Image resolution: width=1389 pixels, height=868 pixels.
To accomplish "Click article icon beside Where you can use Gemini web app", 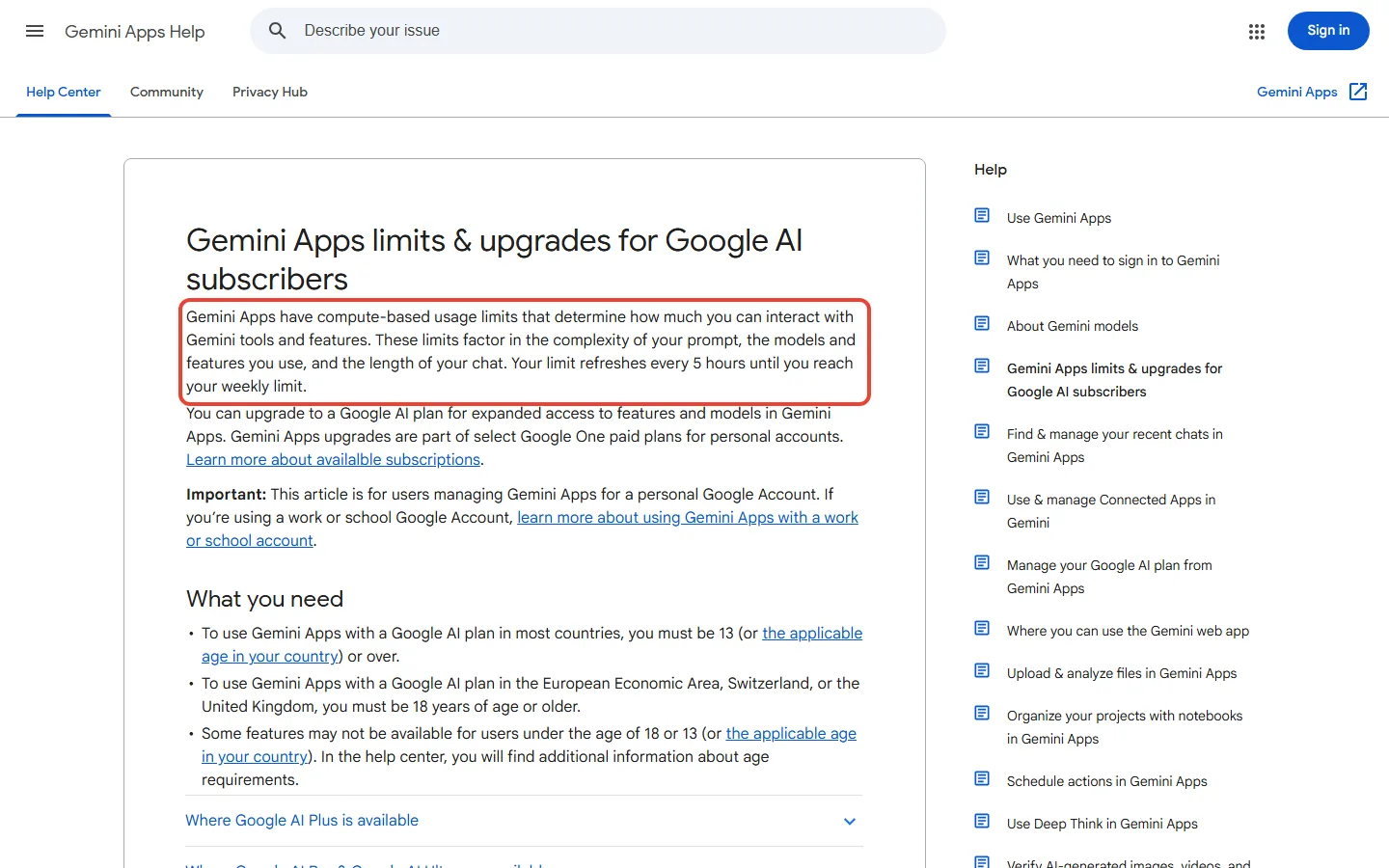I will (982, 629).
